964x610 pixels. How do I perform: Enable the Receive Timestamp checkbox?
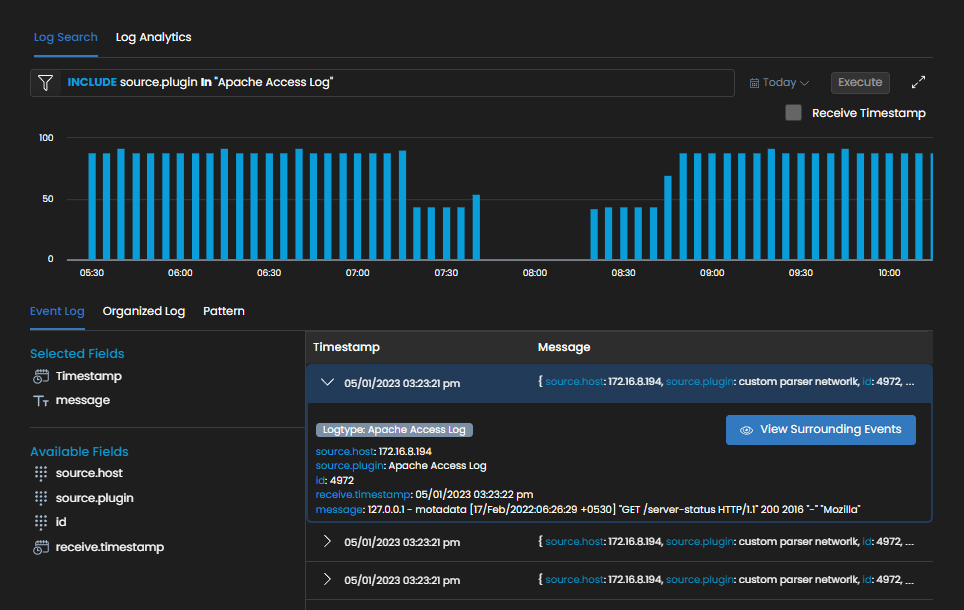pyautogui.click(x=794, y=113)
